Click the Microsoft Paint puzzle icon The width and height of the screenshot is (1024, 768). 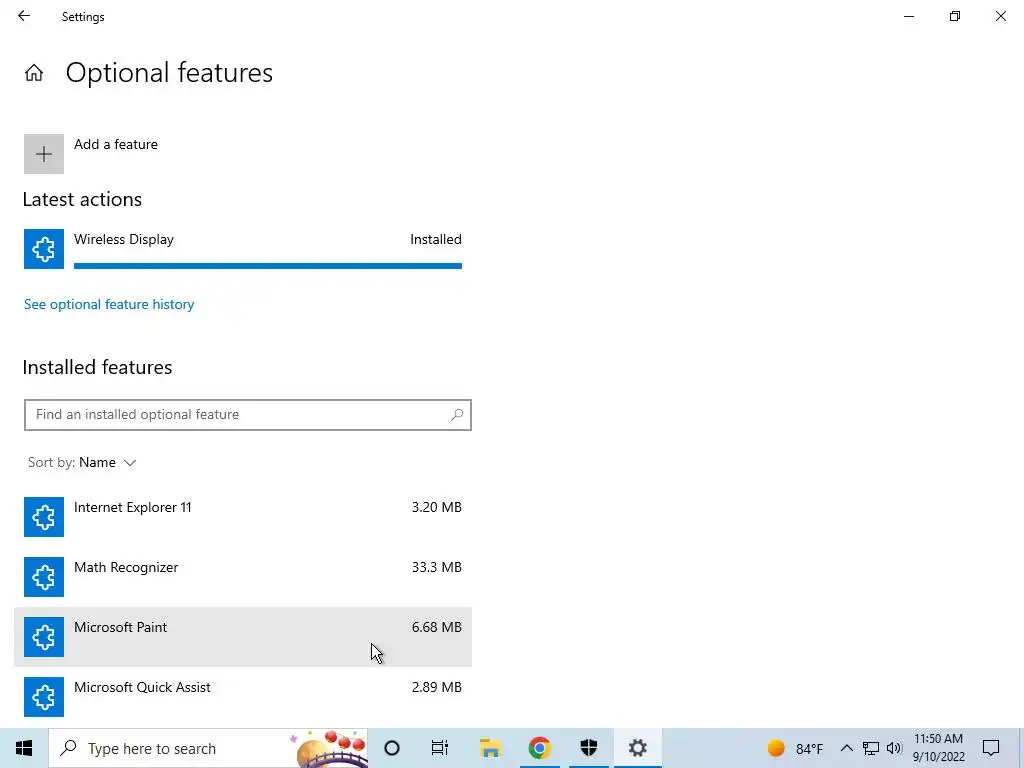(x=44, y=637)
